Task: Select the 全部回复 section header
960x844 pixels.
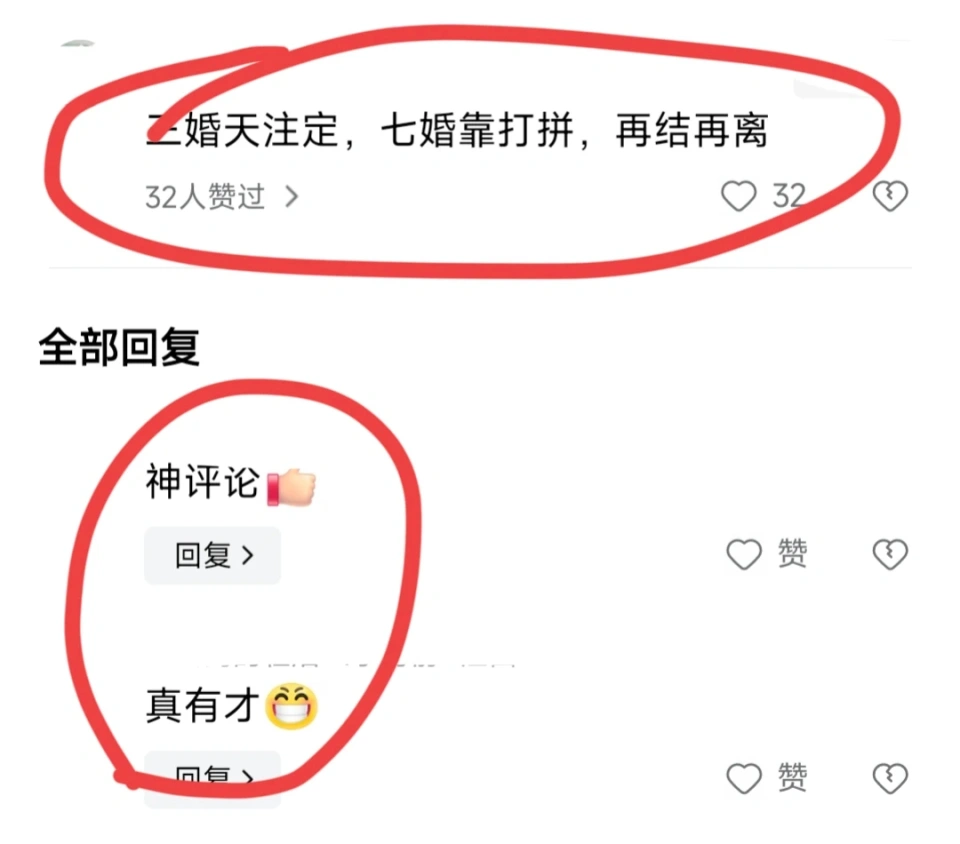Action: pyautogui.click(x=119, y=347)
